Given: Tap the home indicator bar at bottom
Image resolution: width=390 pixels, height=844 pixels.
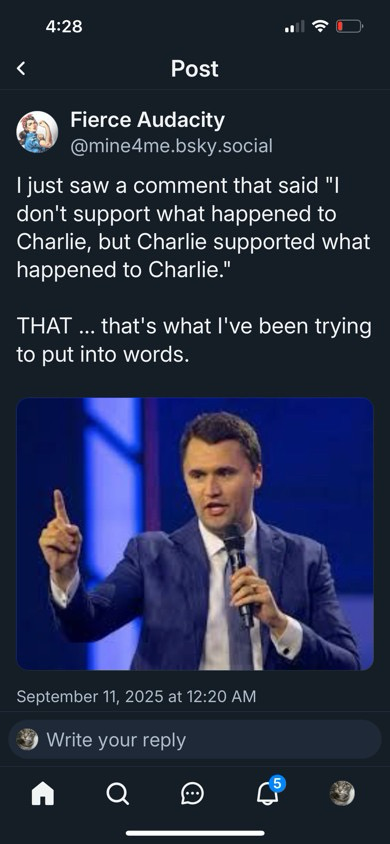Looking at the screenshot, I should click(195, 833).
